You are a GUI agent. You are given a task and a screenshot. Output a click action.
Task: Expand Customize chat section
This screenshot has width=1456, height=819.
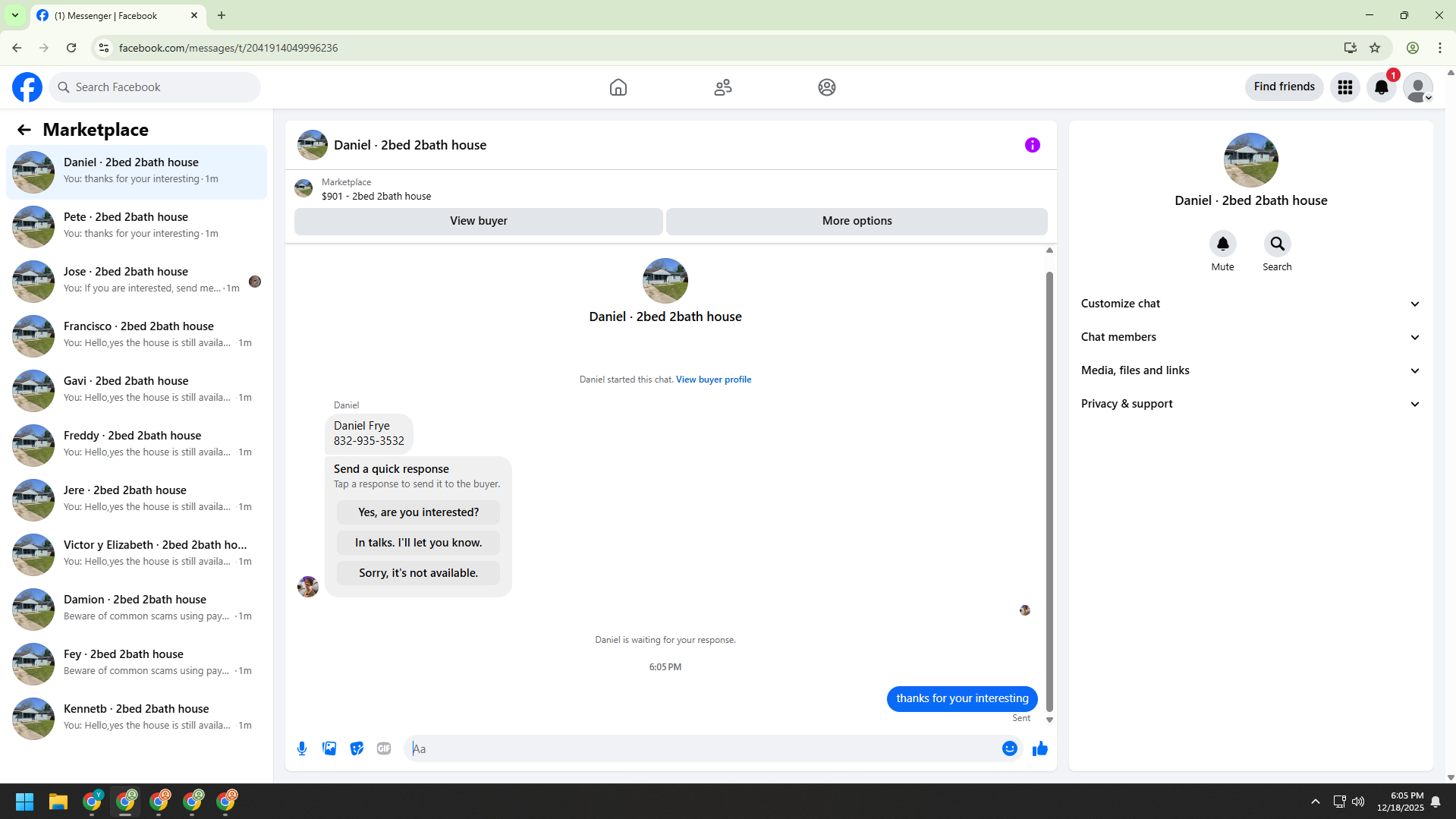click(x=1250, y=304)
